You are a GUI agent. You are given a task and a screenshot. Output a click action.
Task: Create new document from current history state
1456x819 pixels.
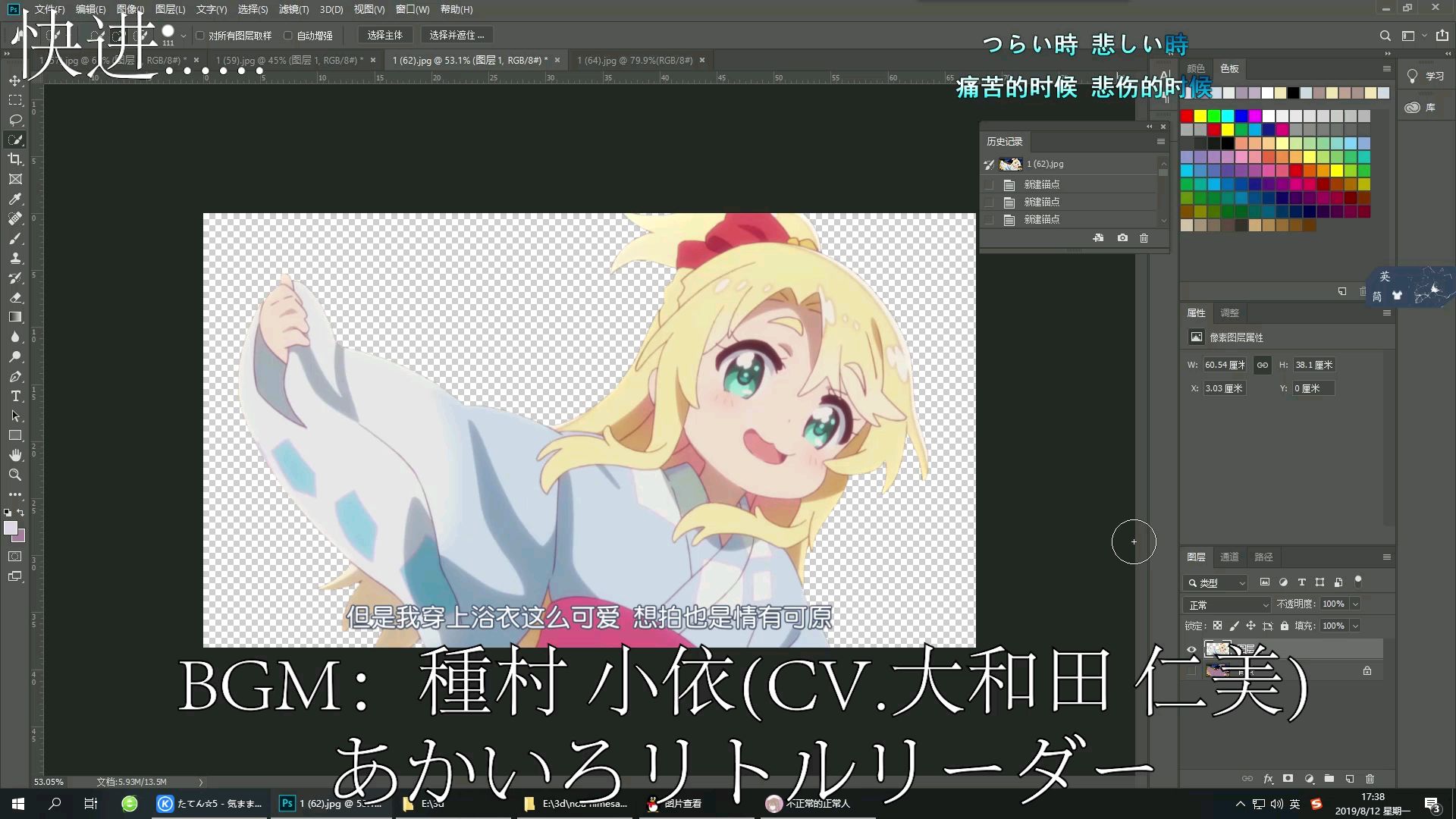tap(1098, 238)
